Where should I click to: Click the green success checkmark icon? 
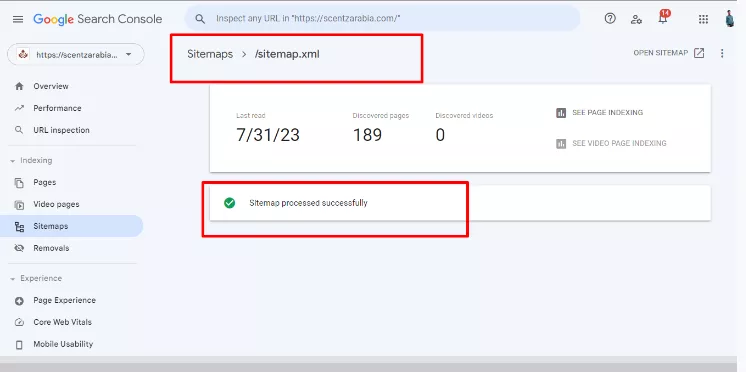coord(229,203)
